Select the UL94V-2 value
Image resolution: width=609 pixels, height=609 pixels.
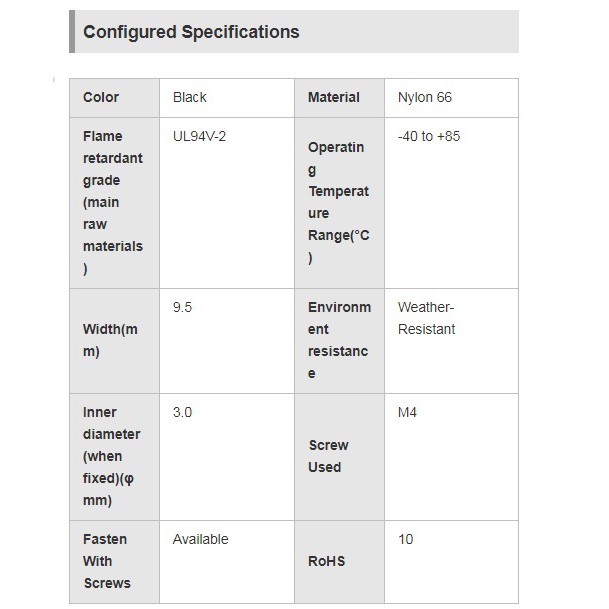click(x=200, y=136)
